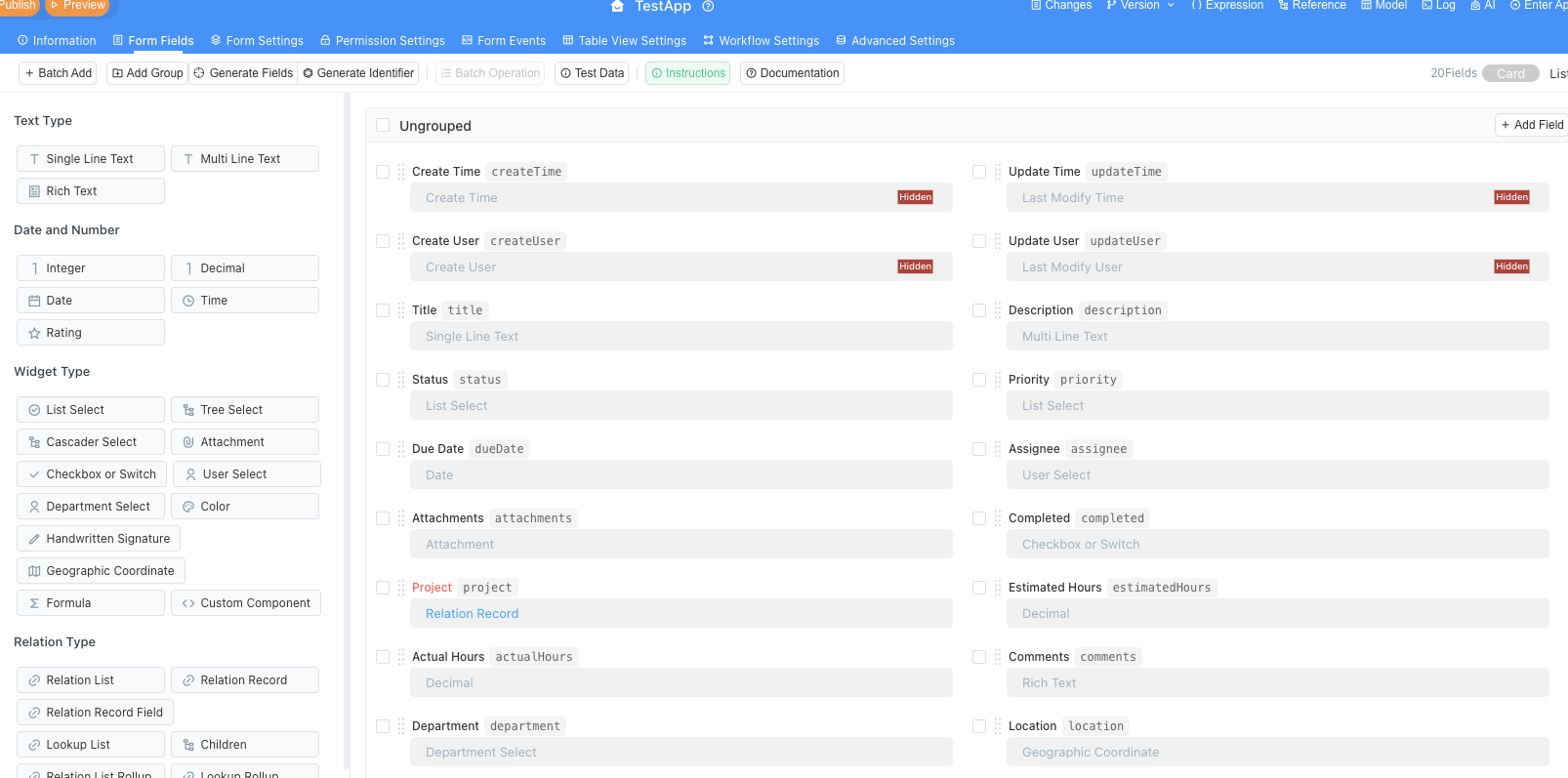This screenshot has height=778, width=1568.
Task: Tick the checkbox for Status field
Action: (x=383, y=380)
